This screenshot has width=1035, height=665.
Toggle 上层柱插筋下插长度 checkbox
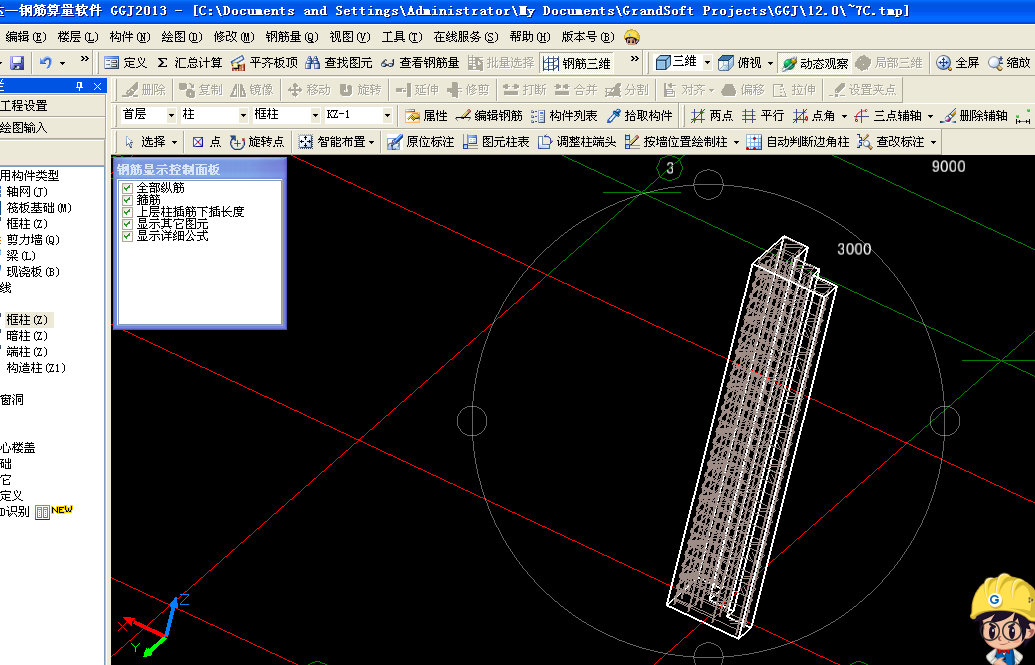tap(128, 212)
